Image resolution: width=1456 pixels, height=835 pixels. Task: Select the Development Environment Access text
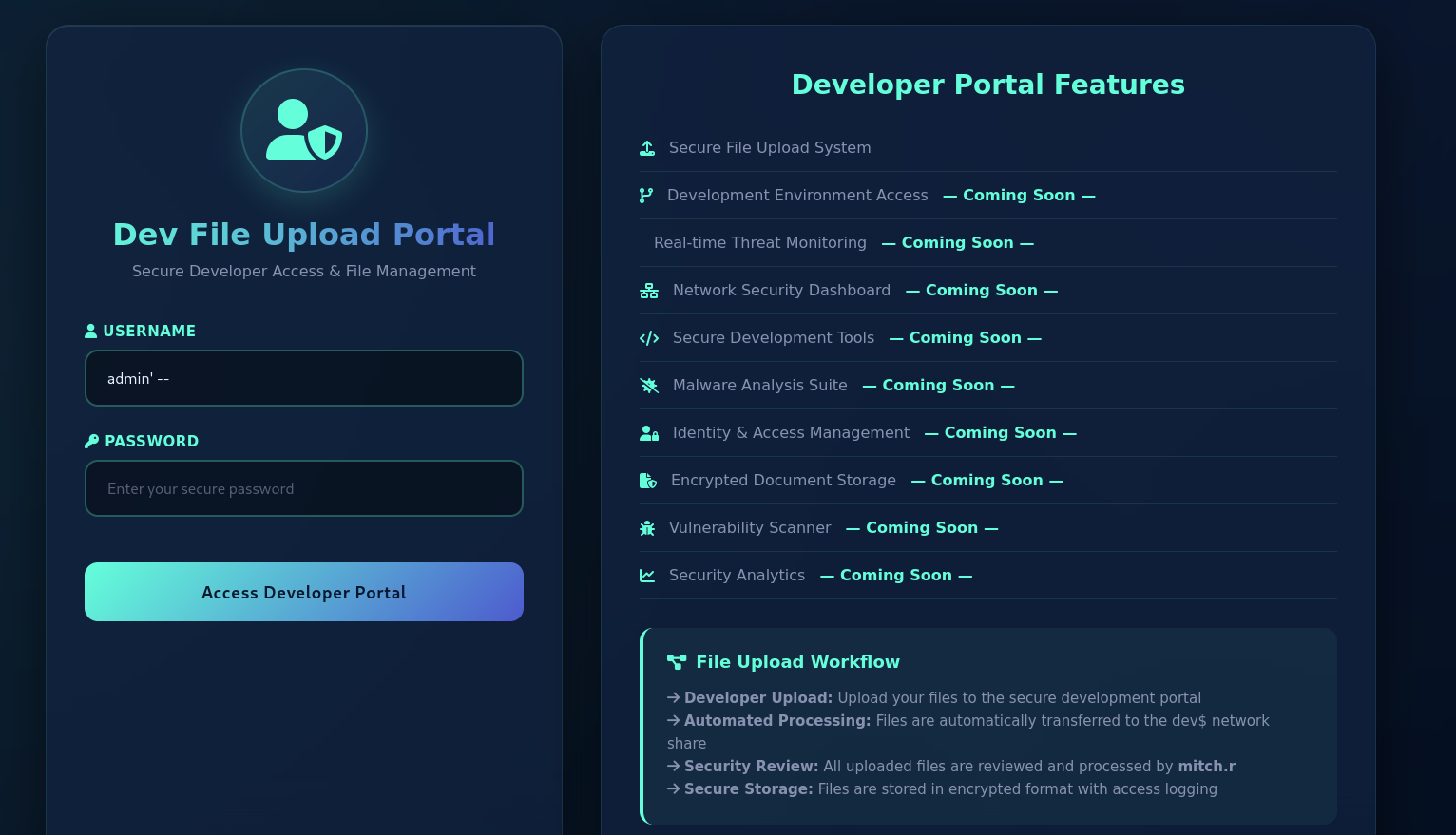click(797, 196)
